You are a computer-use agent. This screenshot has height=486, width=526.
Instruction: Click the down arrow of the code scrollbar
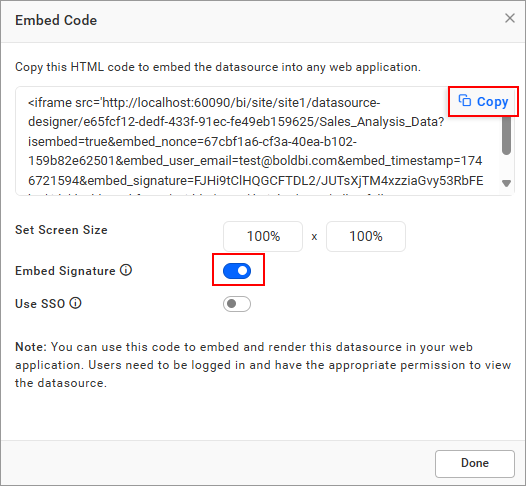[506, 183]
